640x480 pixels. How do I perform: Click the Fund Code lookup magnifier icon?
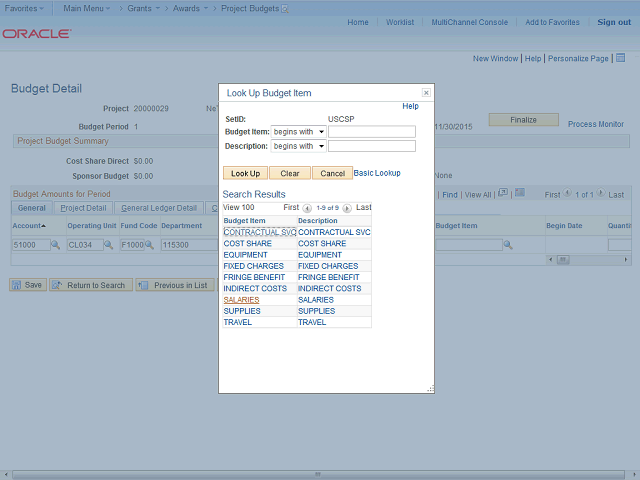coord(151,245)
